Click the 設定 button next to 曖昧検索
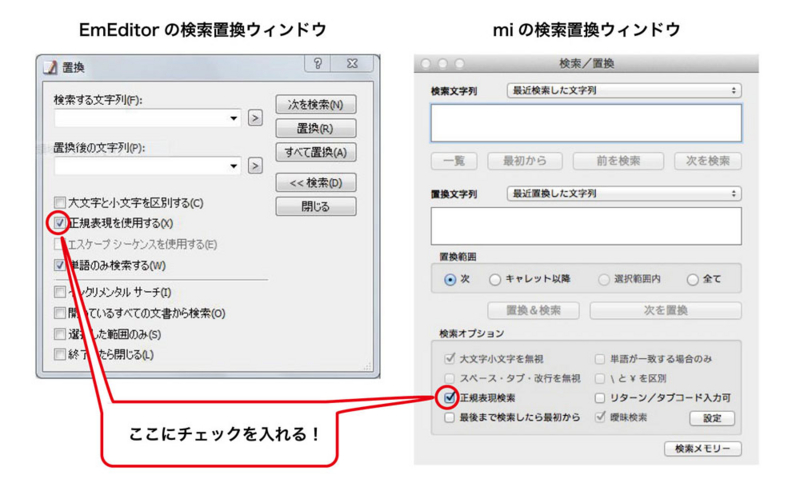The height and width of the screenshot is (491, 800). pos(712,418)
